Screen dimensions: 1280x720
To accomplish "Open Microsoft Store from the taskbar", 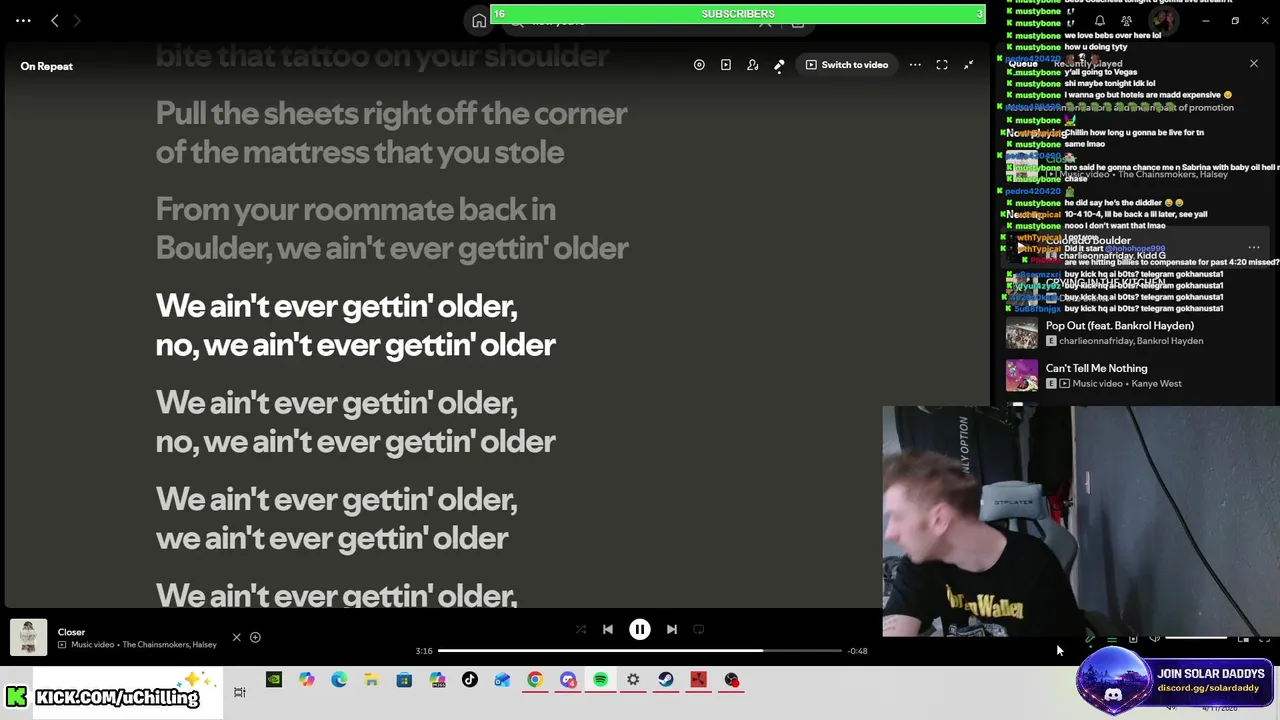I will [x=404, y=680].
